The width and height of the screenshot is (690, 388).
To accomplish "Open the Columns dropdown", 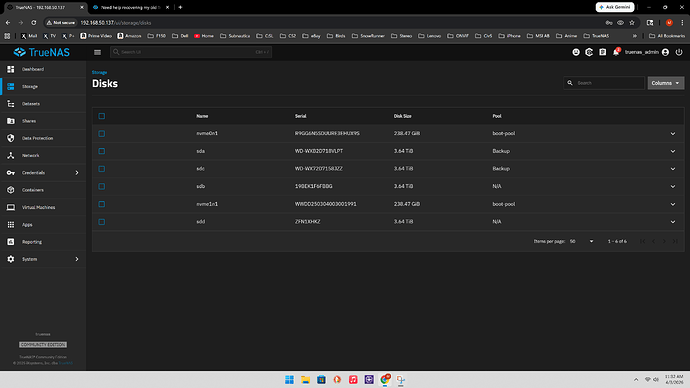I will pos(665,83).
